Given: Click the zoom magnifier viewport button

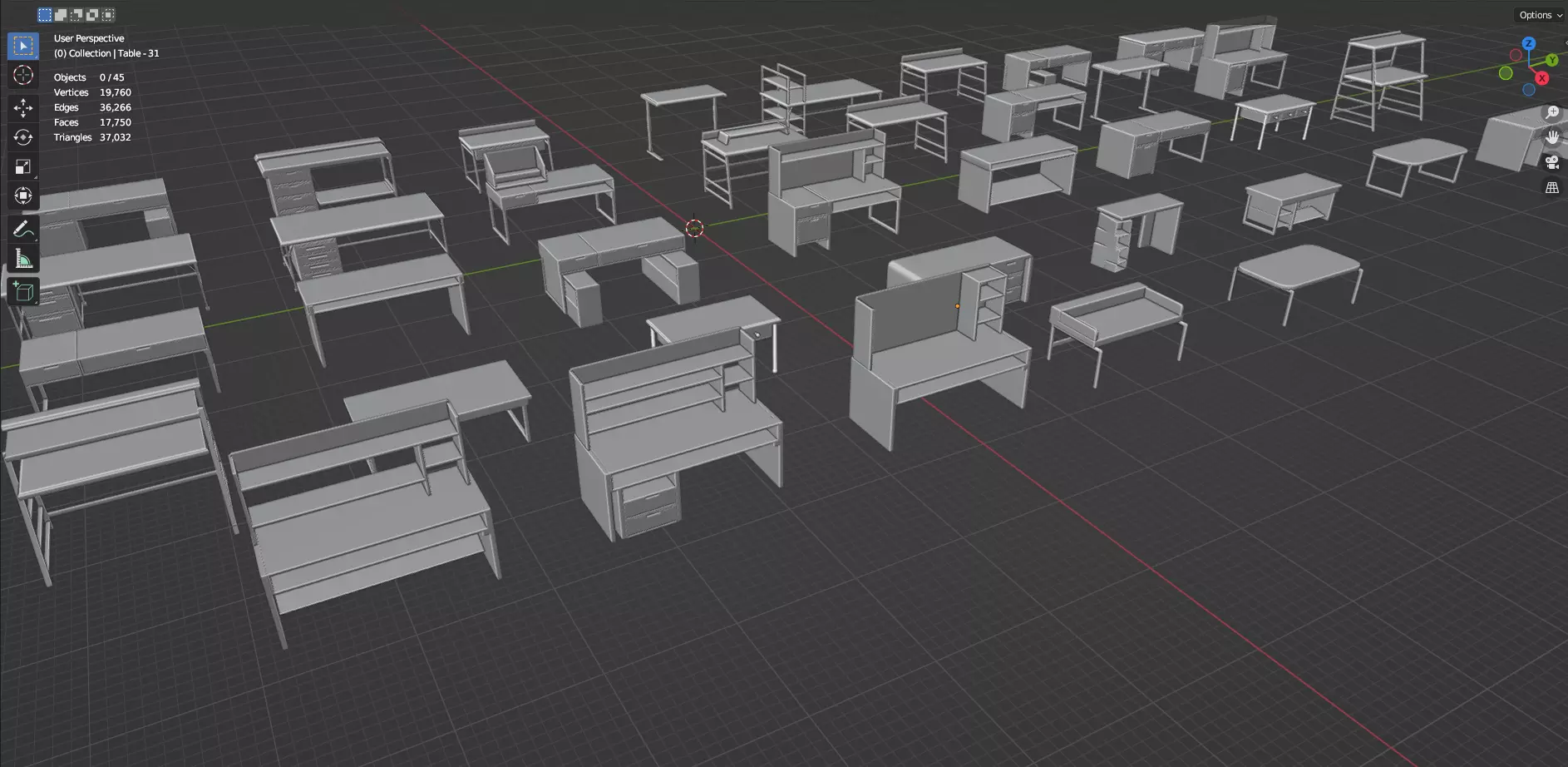Looking at the screenshot, I should (1551, 112).
